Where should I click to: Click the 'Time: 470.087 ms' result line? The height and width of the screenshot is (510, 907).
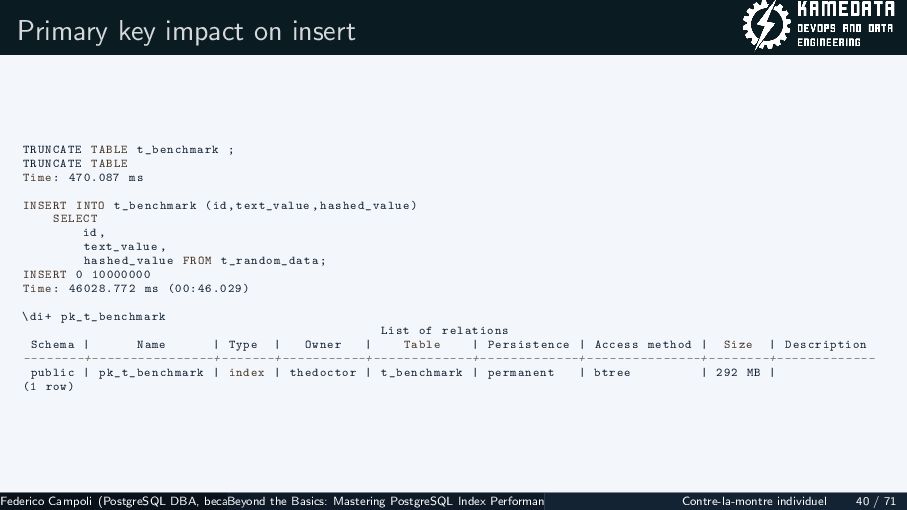[x=83, y=178]
